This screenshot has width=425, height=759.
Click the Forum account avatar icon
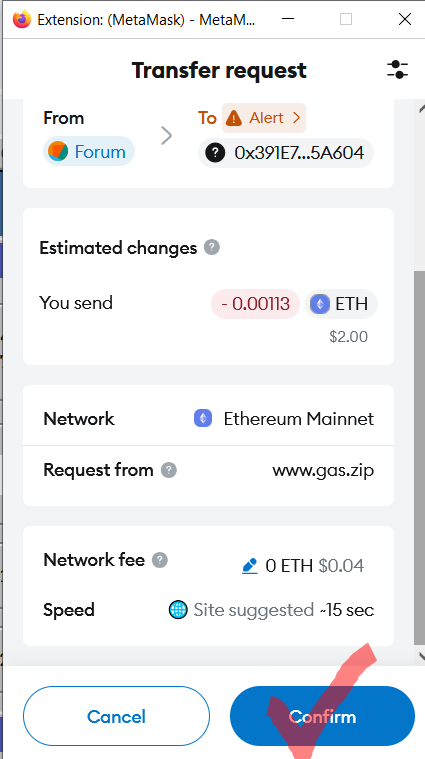click(58, 152)
